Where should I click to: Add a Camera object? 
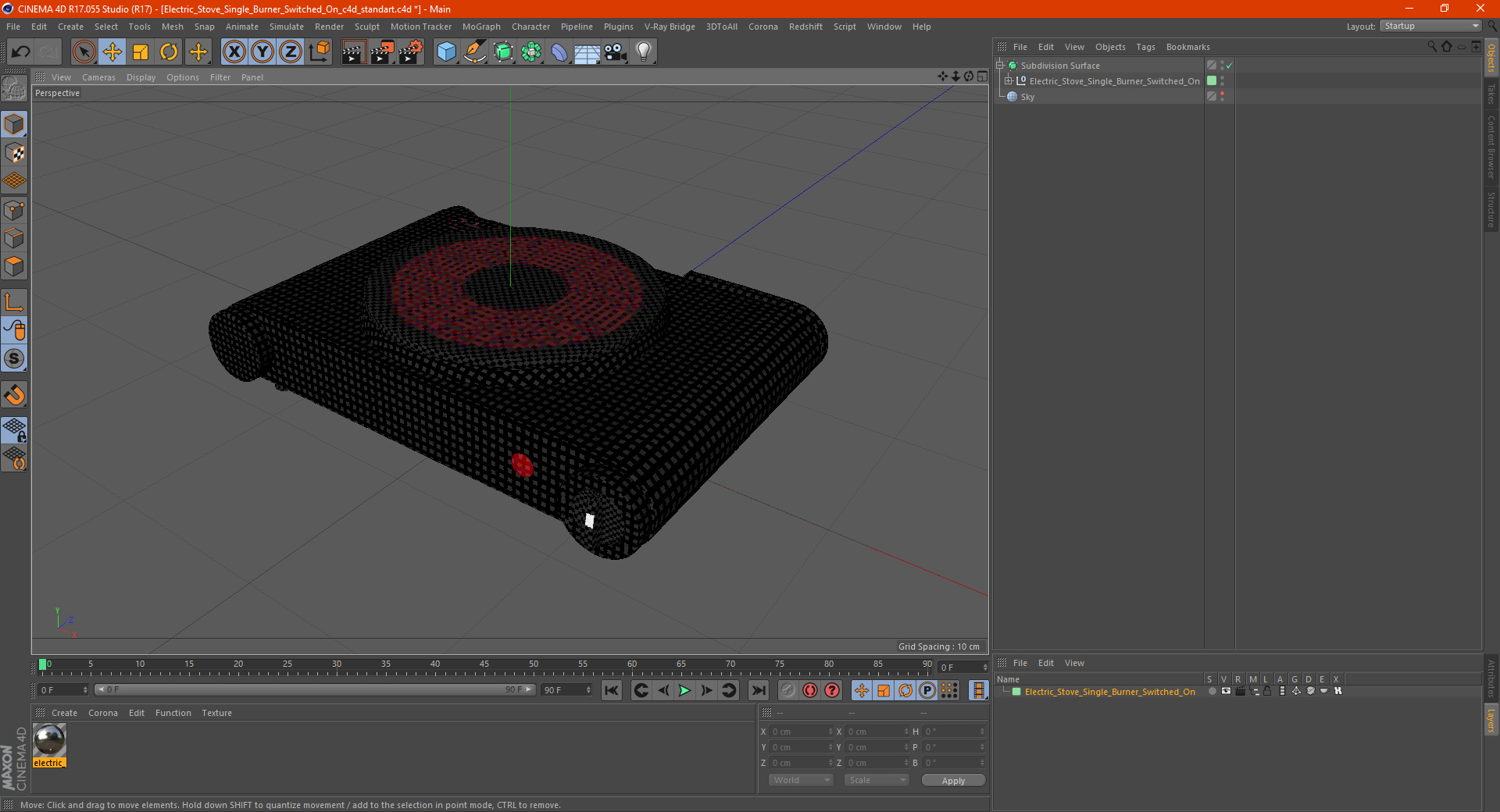[x=616, y=52]
